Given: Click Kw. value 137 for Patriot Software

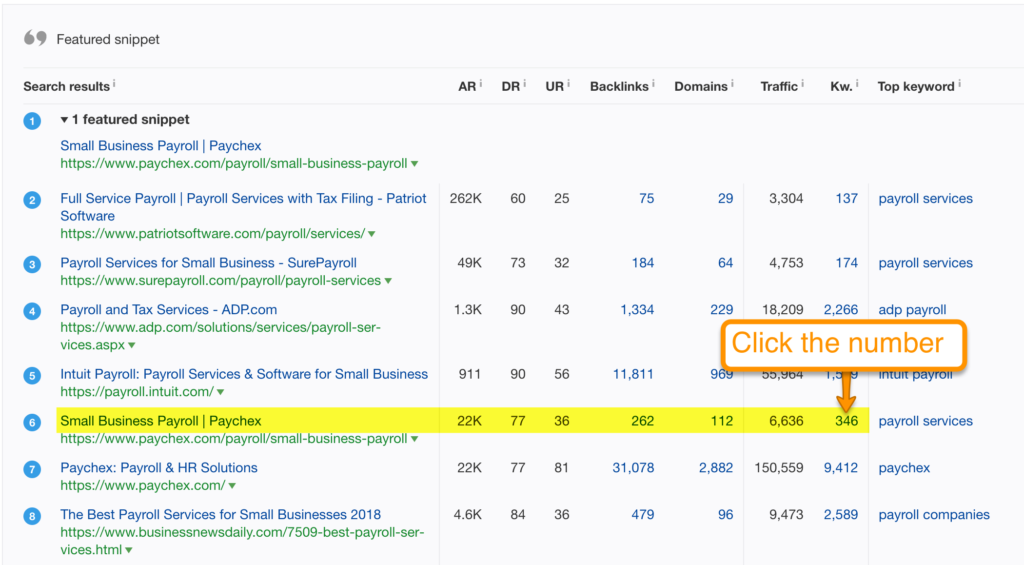Looking at the screenshot, I should [x=846, y=199].
